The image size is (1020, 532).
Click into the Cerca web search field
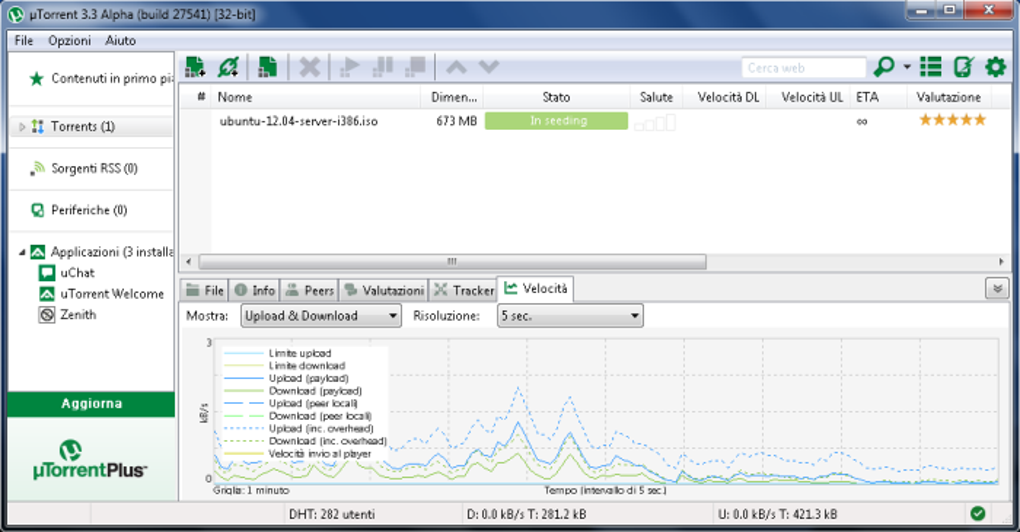[x=804, y=68]
